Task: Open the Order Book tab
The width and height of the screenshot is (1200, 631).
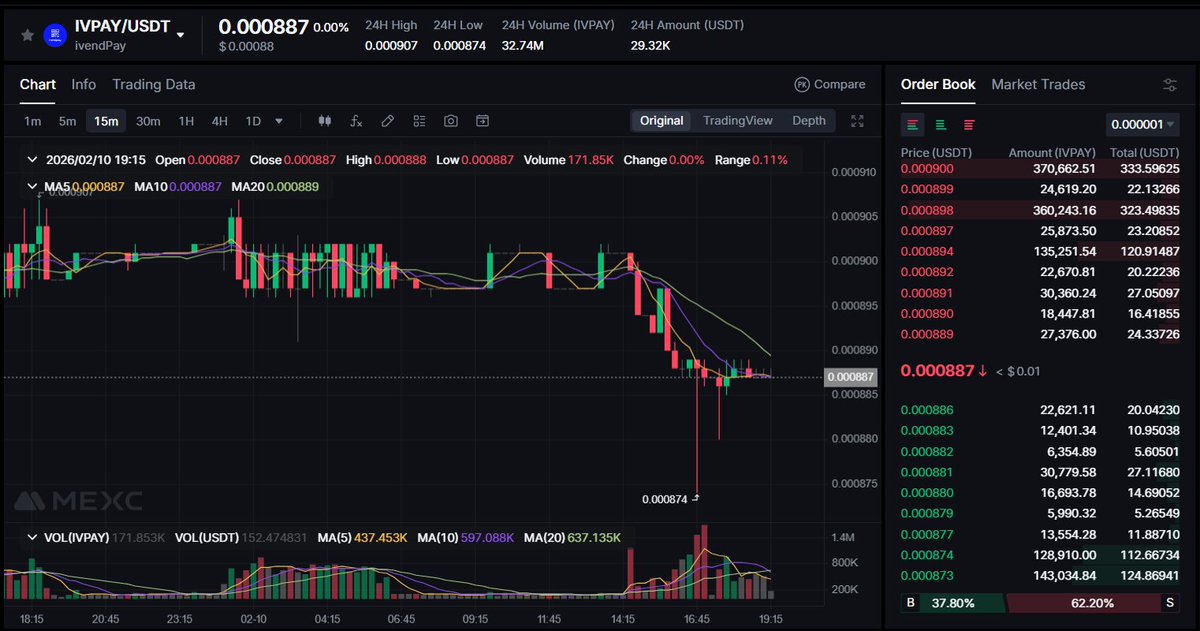Action: point(938,85)
